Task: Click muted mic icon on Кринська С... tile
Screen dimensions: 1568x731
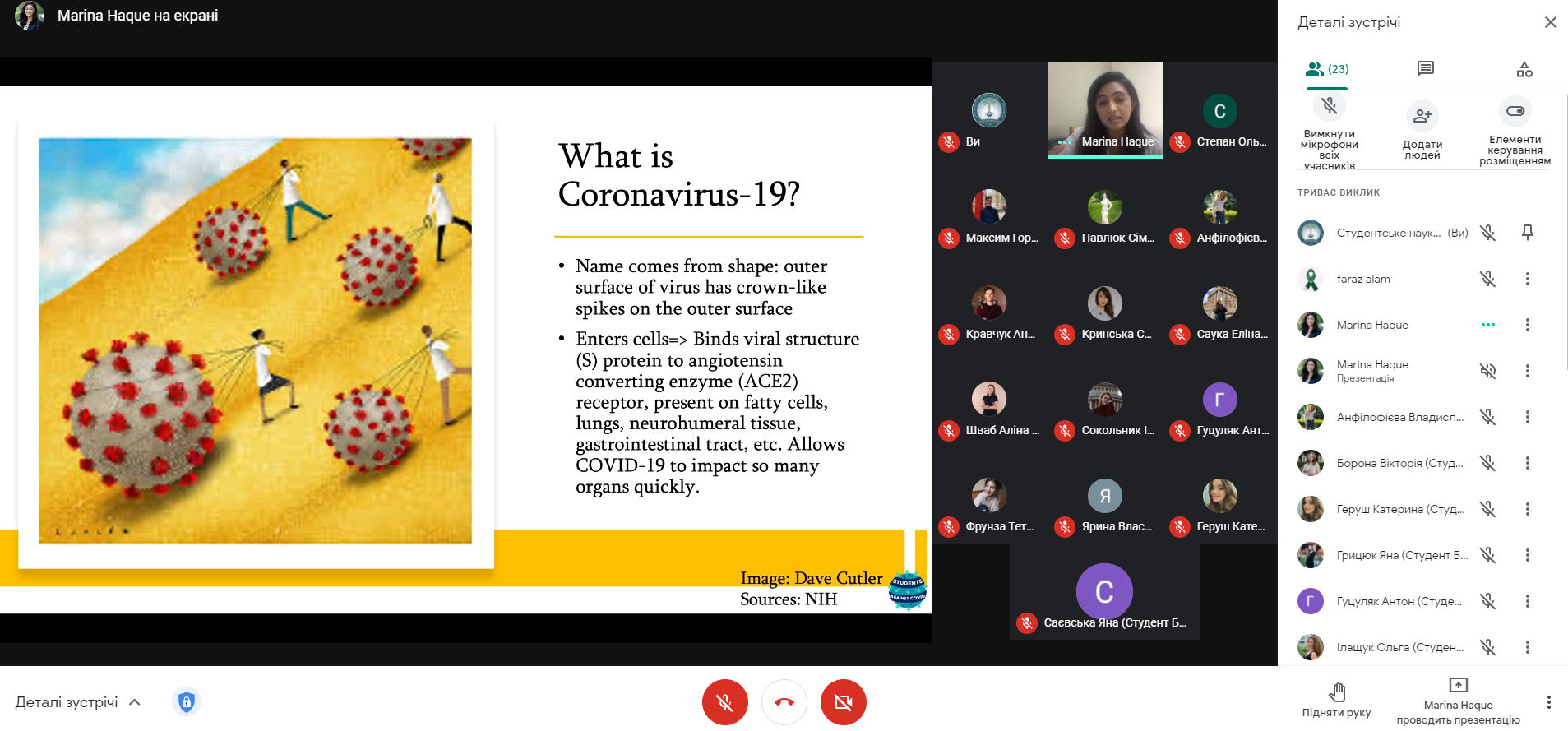Action: [x=1065, y=335]
